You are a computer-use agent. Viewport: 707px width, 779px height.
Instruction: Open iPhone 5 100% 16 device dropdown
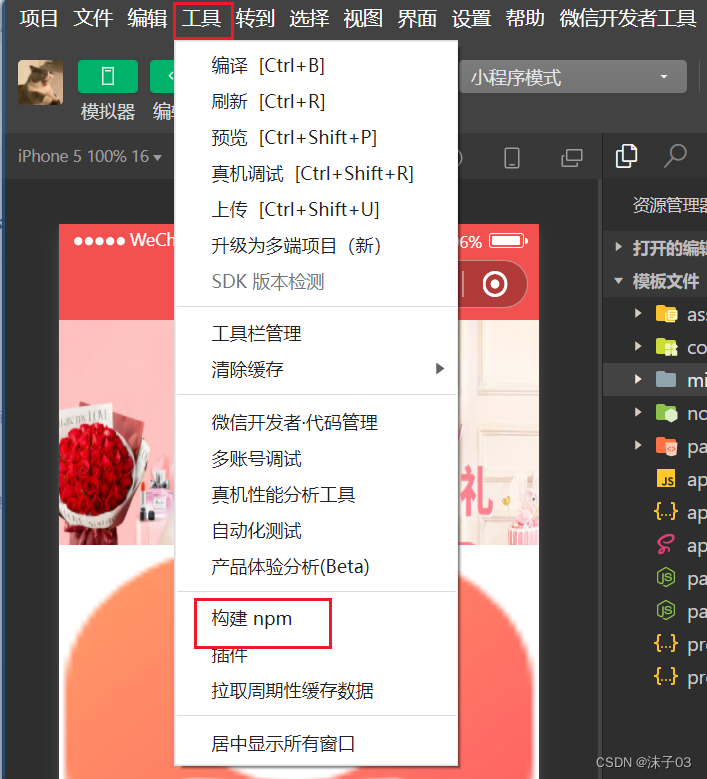pos(90,156)
